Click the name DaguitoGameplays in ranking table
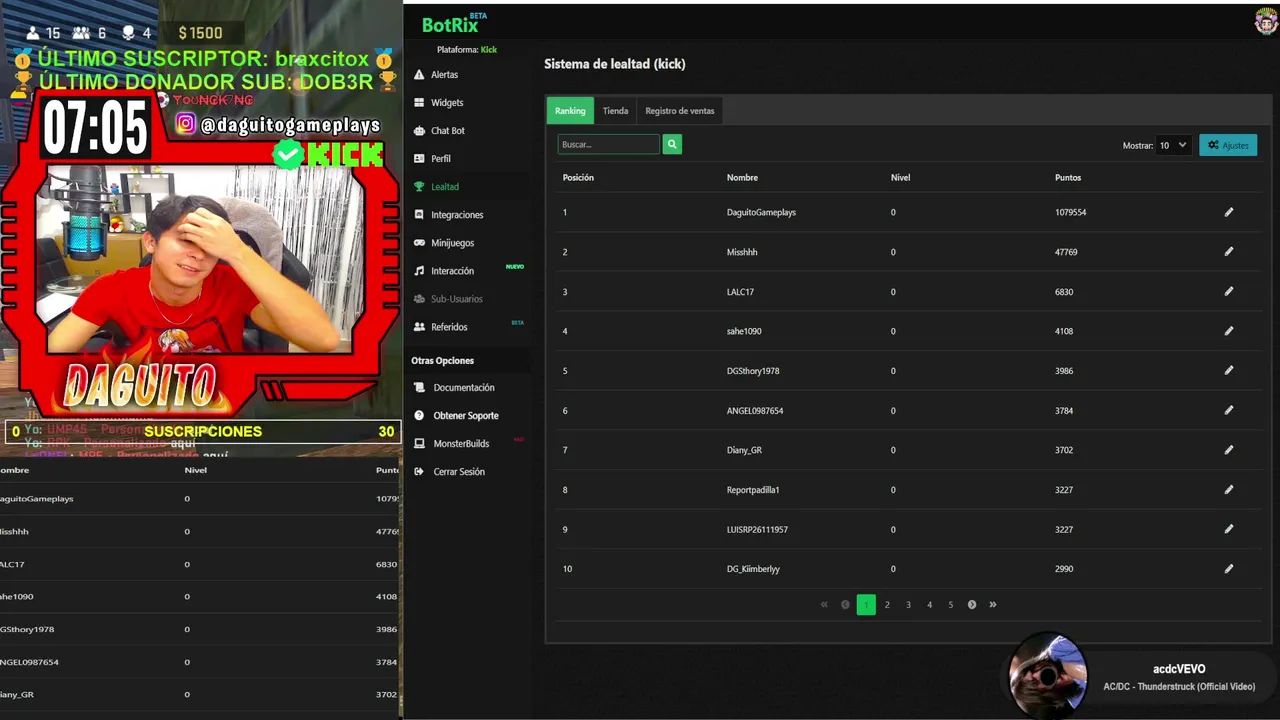Viewport: 1280px width, 720px height. tap(761, 212)
